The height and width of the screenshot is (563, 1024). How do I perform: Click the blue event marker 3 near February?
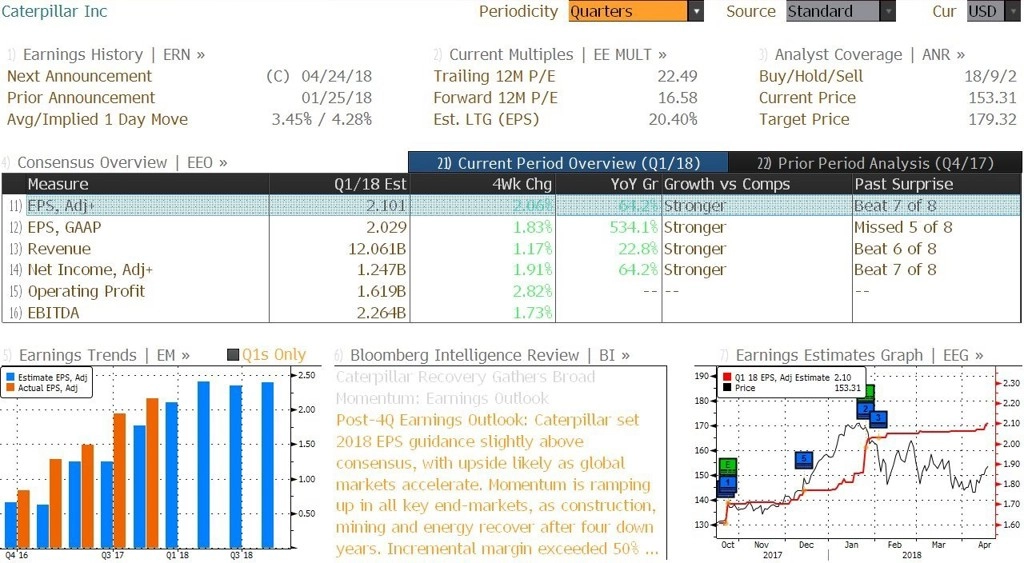[878, 419]
